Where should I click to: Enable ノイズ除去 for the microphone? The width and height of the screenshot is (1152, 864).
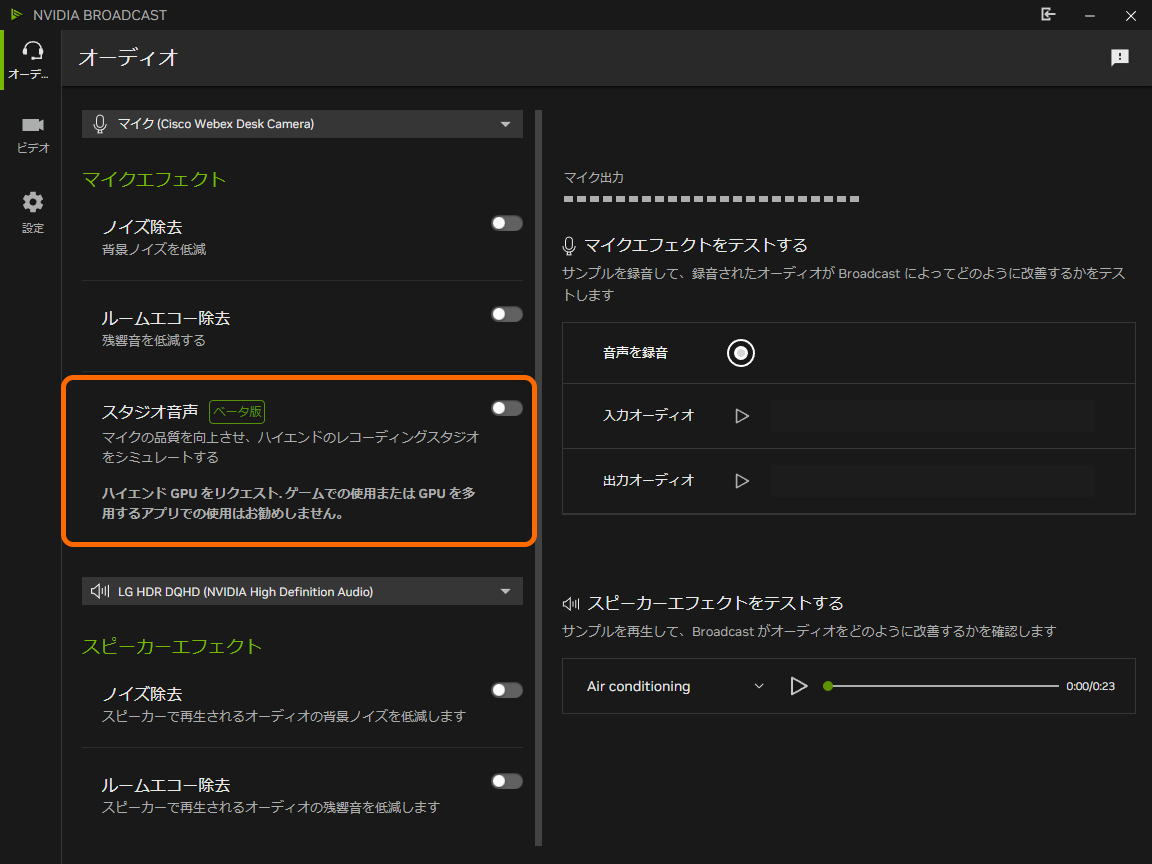tap(506, 223)
